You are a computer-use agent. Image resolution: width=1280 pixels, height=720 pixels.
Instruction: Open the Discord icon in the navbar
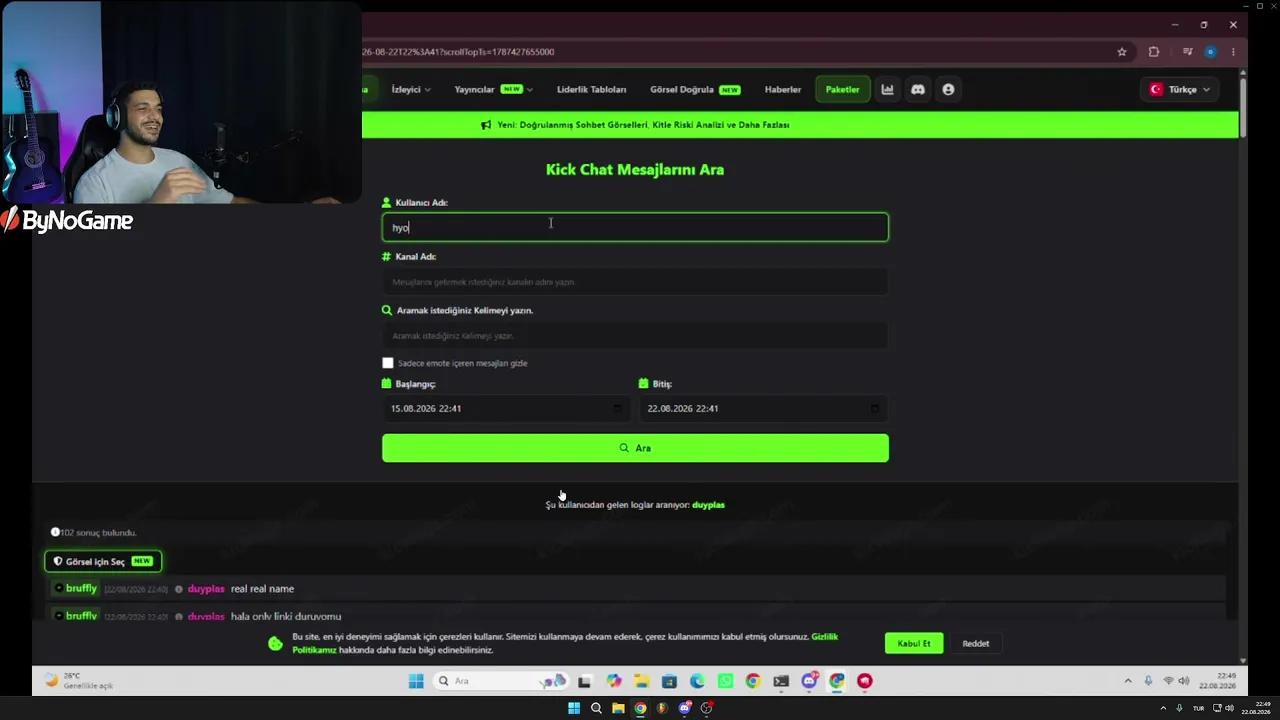(918, 90)
